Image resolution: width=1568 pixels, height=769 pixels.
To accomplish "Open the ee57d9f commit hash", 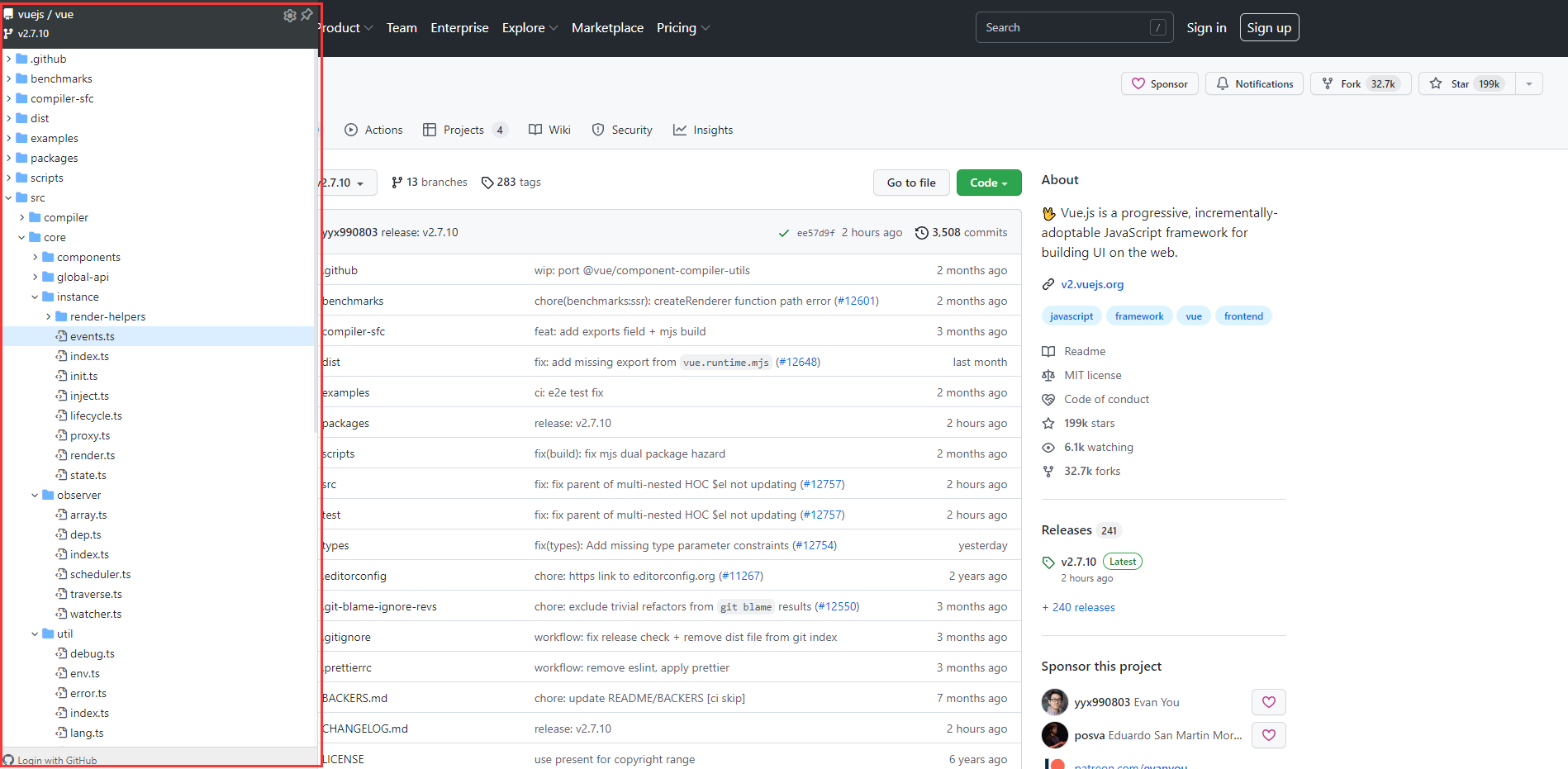I will coord(815,233).
